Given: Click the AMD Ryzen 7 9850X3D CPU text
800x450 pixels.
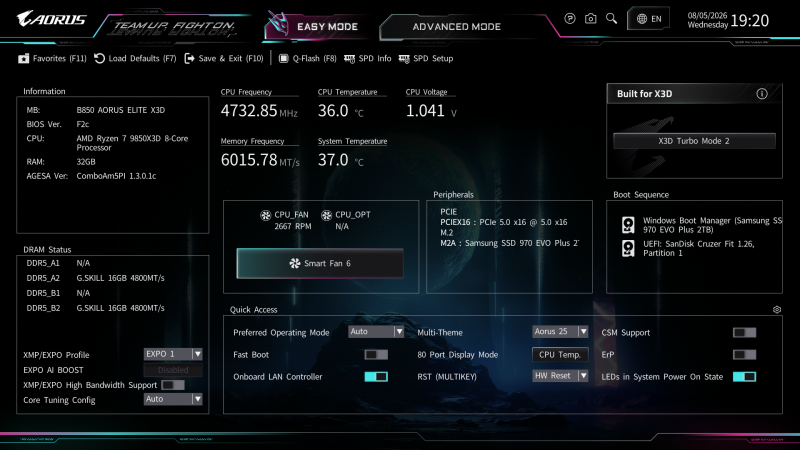Looking at the screenshot, I should point(132,143).
